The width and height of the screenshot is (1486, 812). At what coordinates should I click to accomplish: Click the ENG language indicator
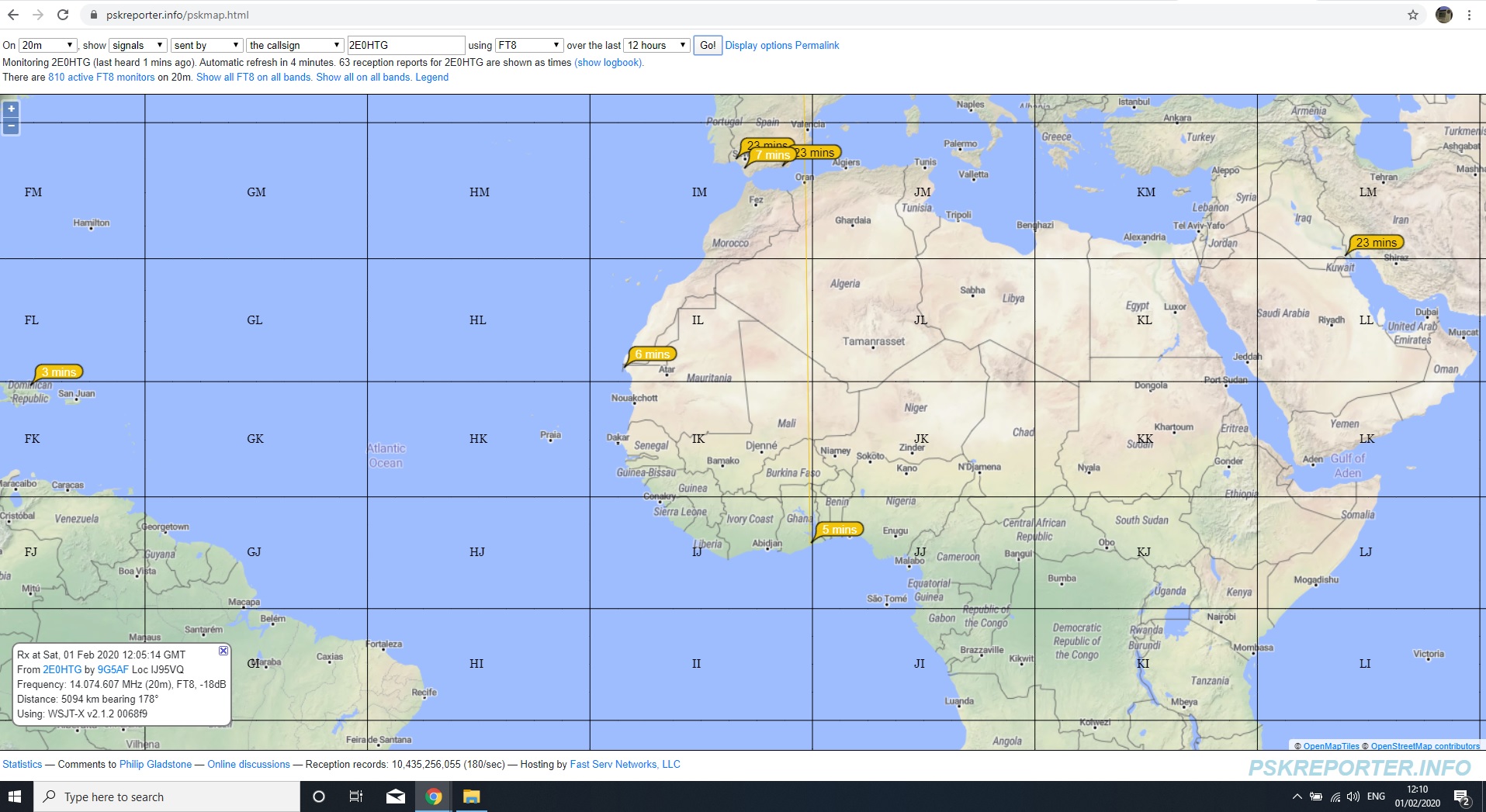(x=1376, y=796)
